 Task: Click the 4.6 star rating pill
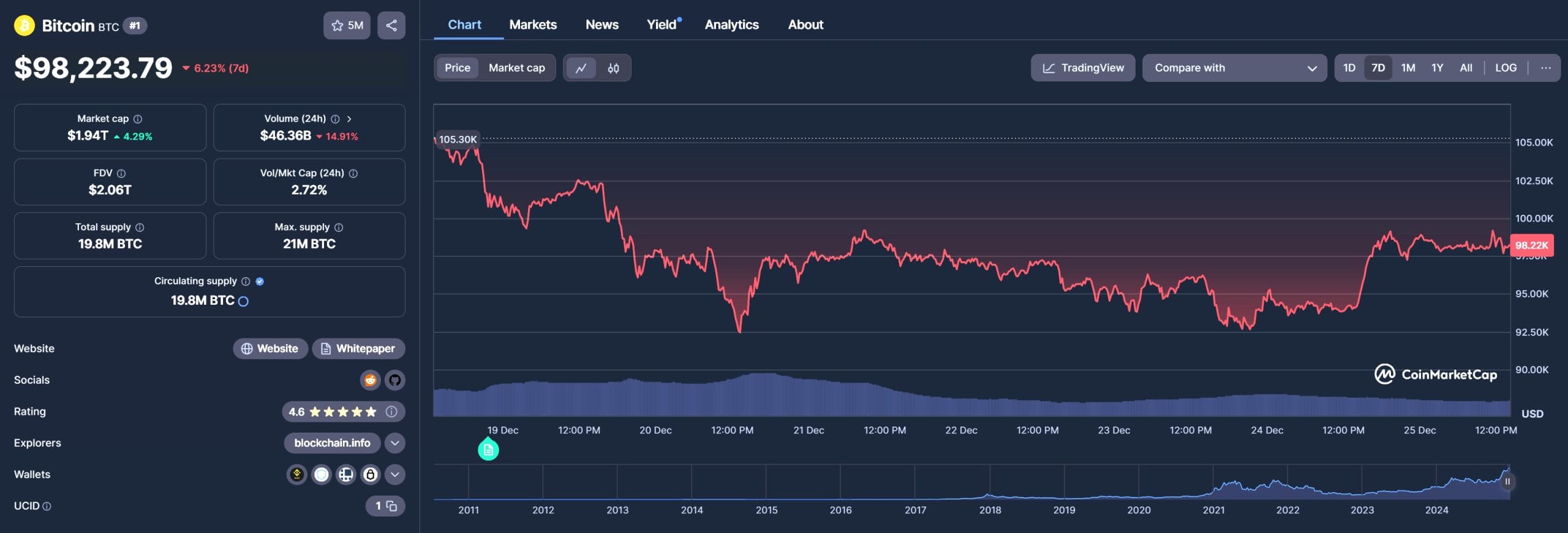(343, 412)
